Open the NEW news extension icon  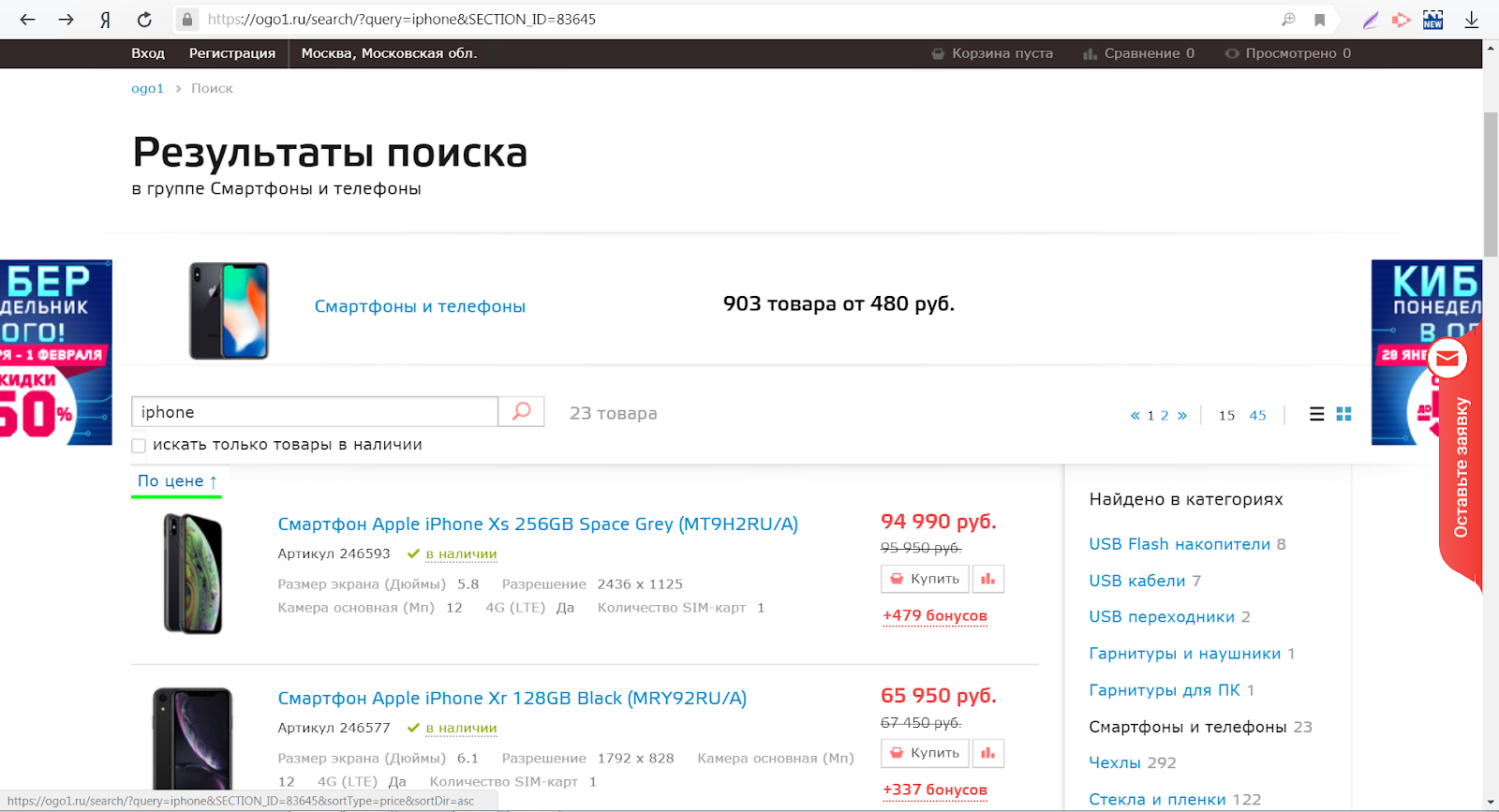(x=1432, y=20)
